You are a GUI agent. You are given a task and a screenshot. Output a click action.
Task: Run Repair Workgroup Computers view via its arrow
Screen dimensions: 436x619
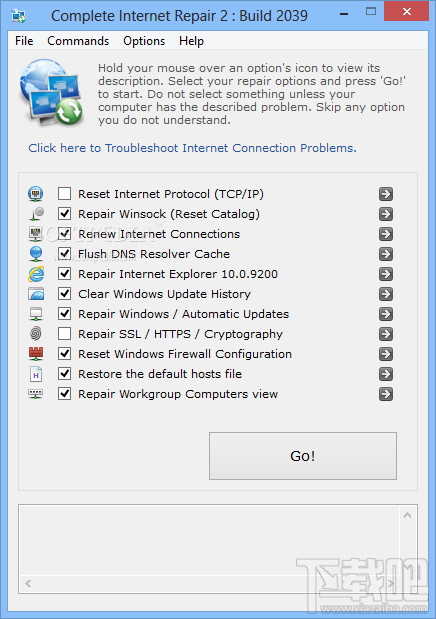[x=386, y=394]
